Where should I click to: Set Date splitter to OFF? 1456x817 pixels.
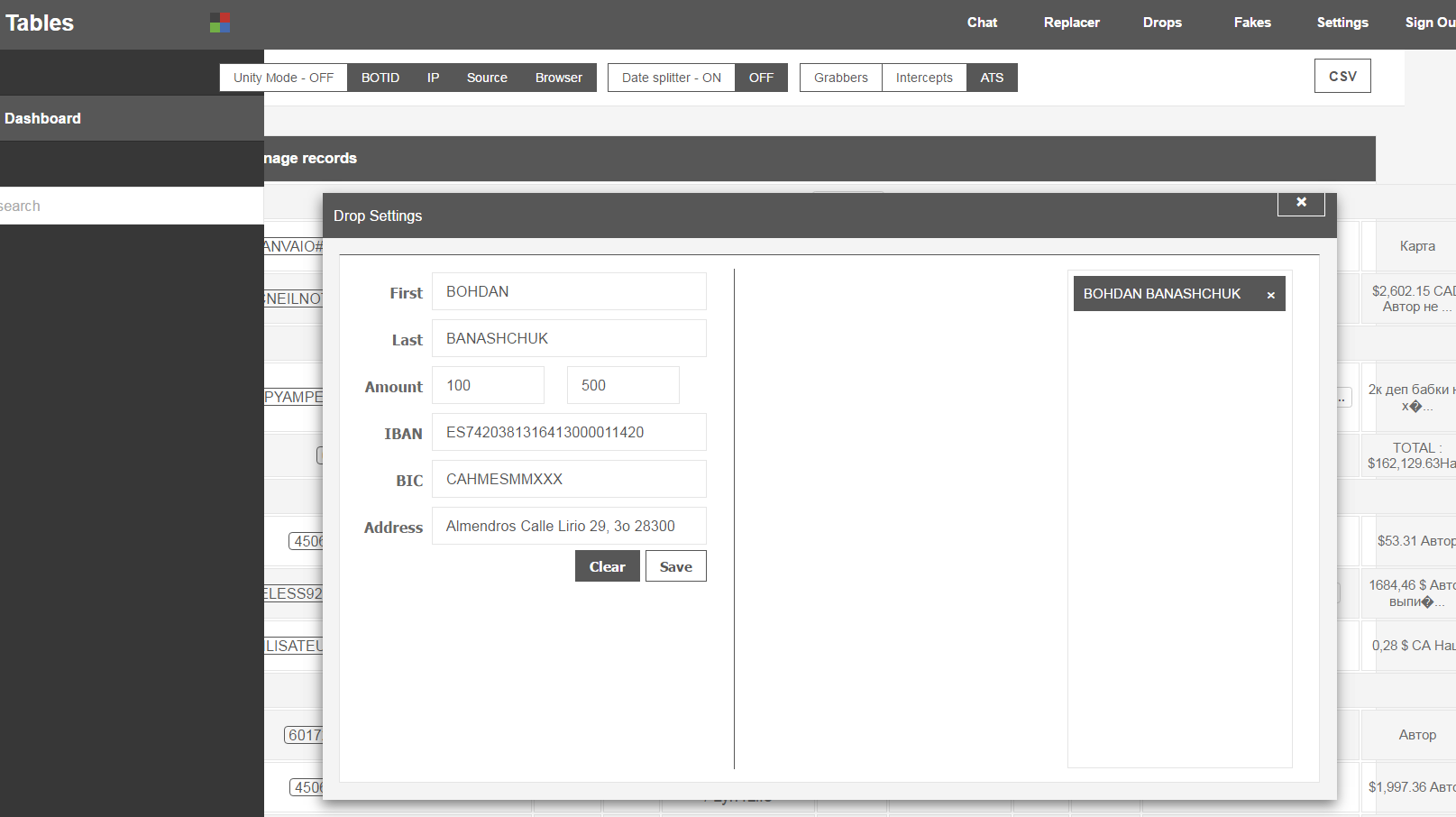tap(761, 78)
